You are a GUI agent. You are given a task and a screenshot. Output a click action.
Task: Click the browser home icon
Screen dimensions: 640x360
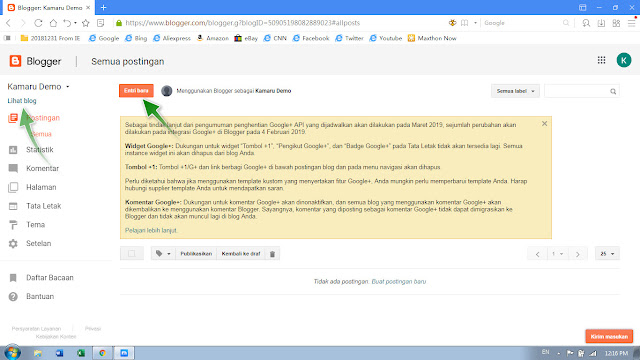pos(53,23)
